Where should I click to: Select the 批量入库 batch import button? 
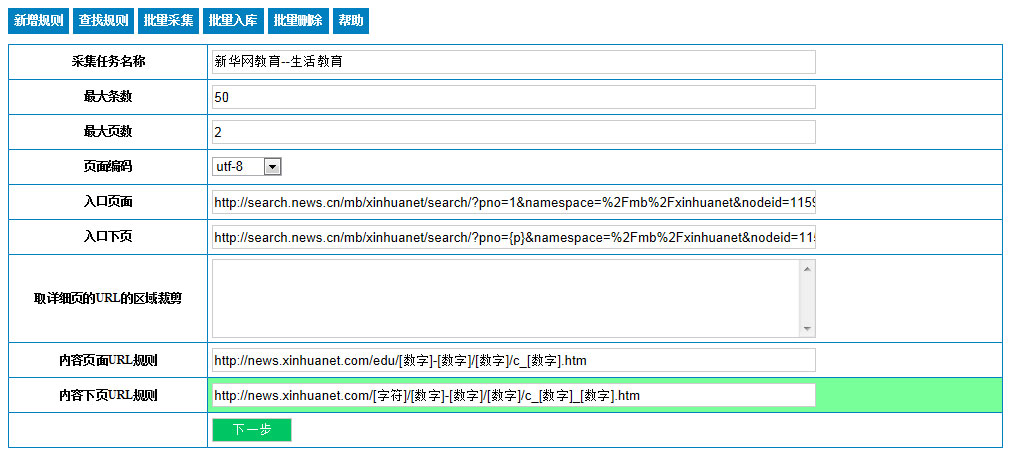tap(233, 20)
